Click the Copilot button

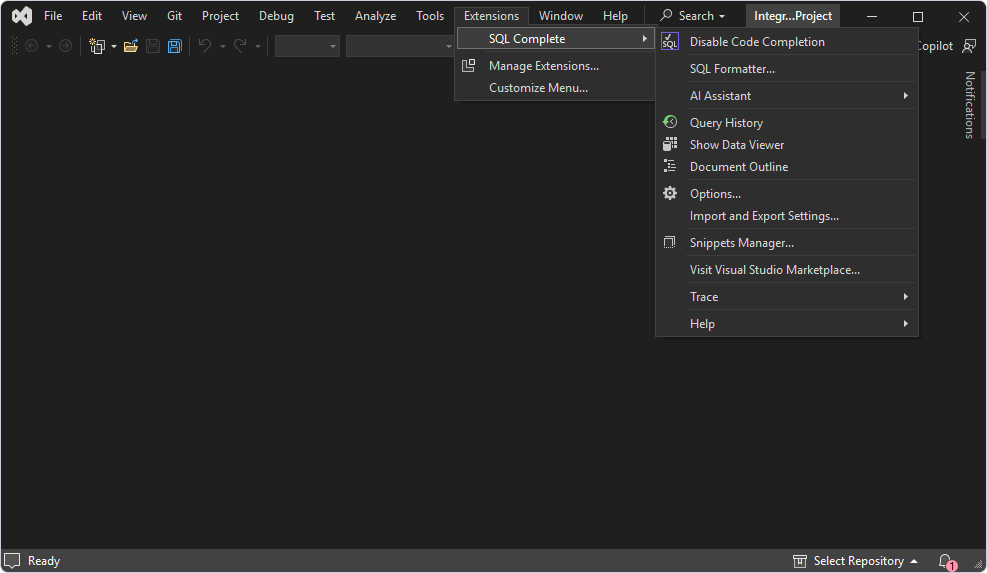pos(935,46)
